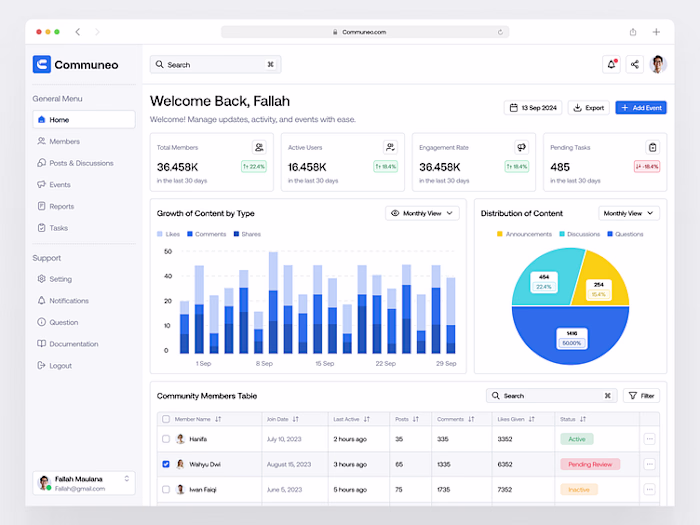Screen dimensions: 700x525
Task: Click members table Search field
Action: click(x=551, y=396)
